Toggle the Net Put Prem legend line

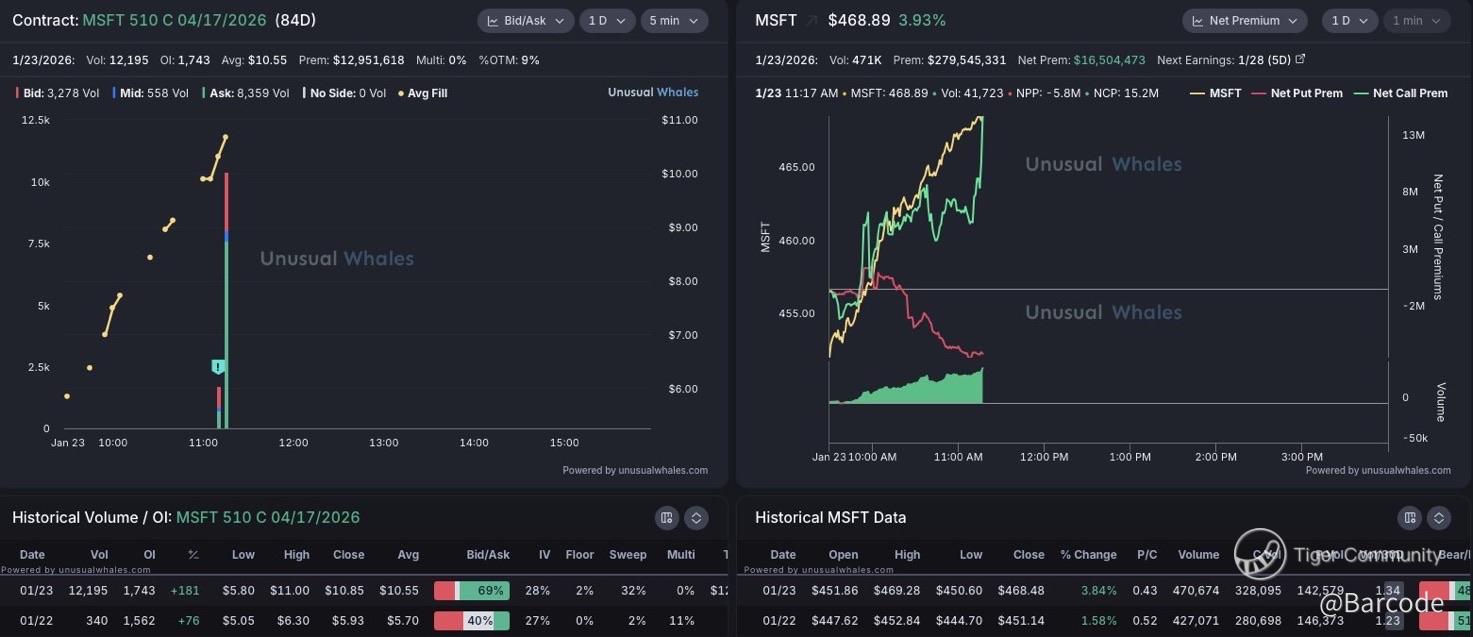coord(1297,93)
